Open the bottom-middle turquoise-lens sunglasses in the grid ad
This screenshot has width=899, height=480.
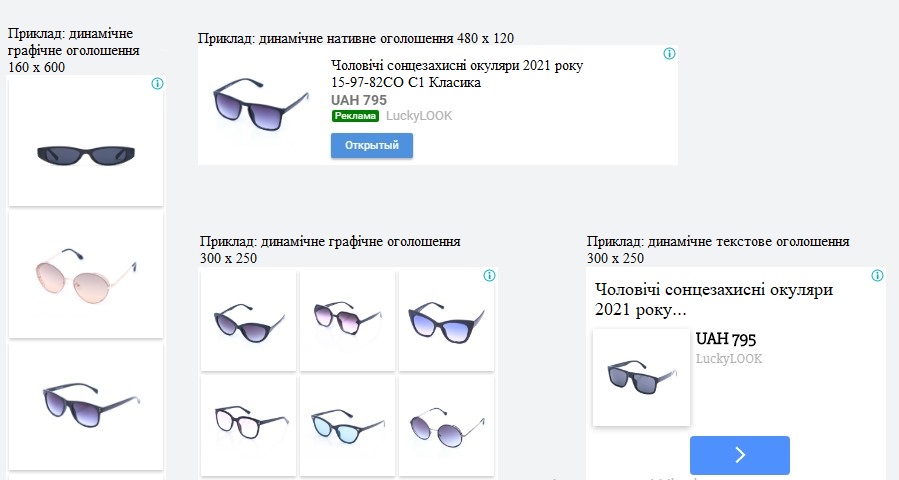point(347,425)
